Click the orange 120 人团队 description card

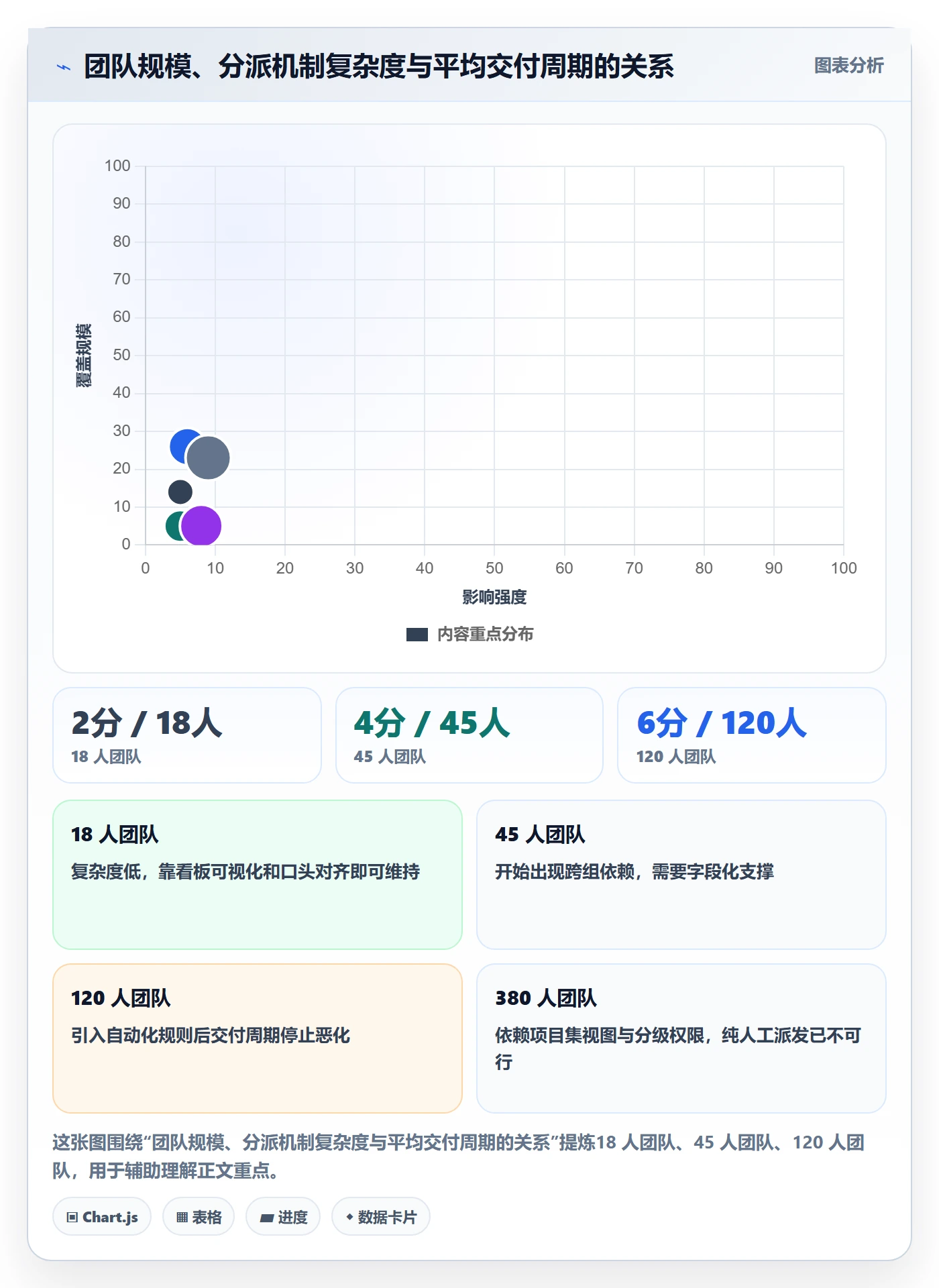coord(258,1038)
